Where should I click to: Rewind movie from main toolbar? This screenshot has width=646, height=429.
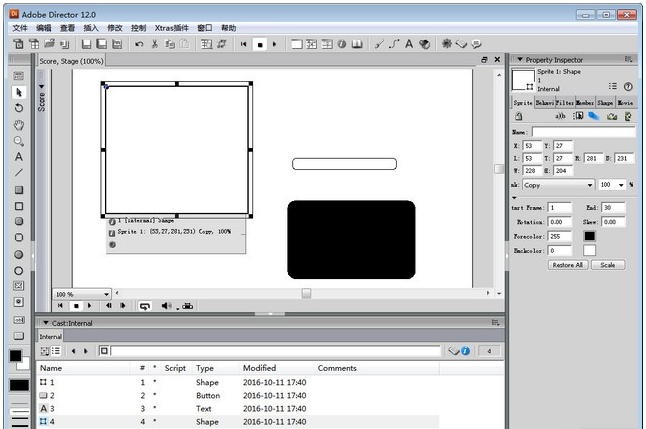[243, 44]
